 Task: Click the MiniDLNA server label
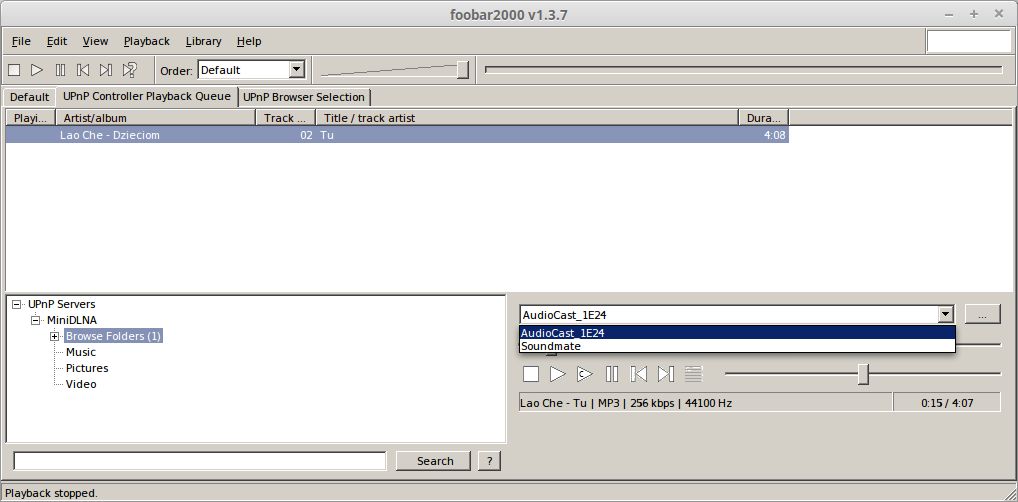(71, 320)
